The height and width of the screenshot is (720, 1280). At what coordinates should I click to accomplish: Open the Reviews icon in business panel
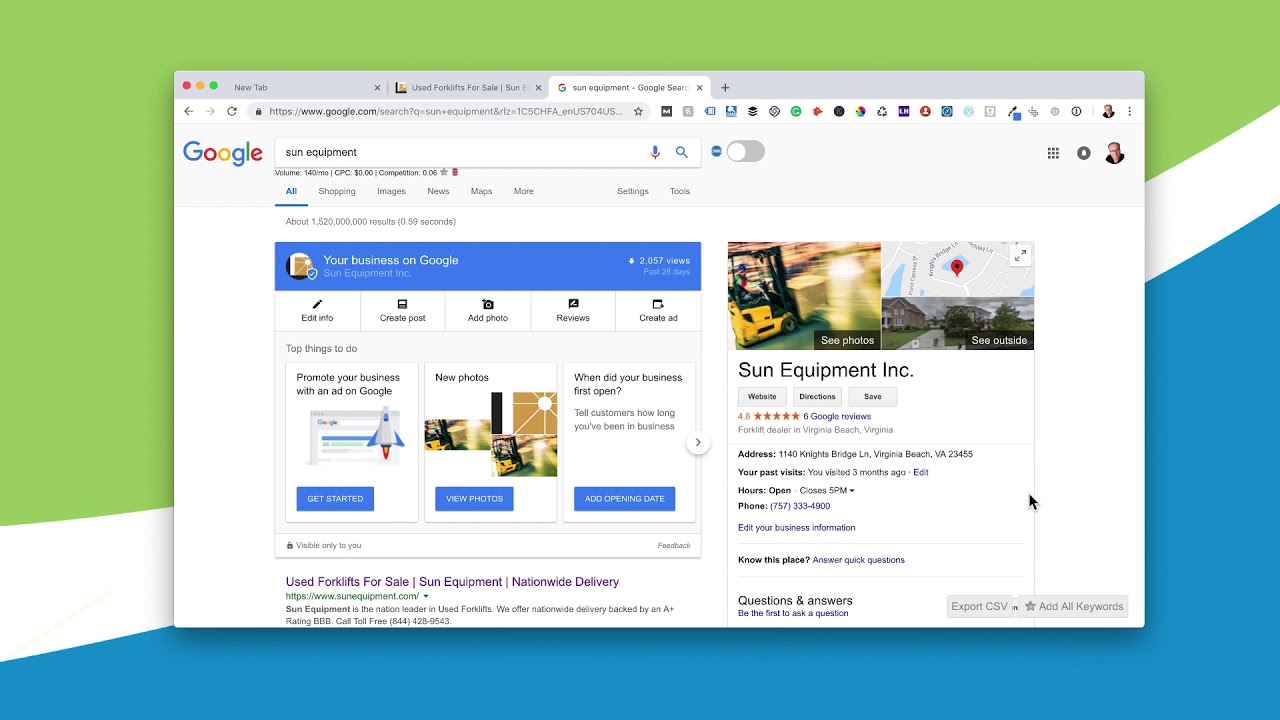pyautogui.click(x=573, y=304)
